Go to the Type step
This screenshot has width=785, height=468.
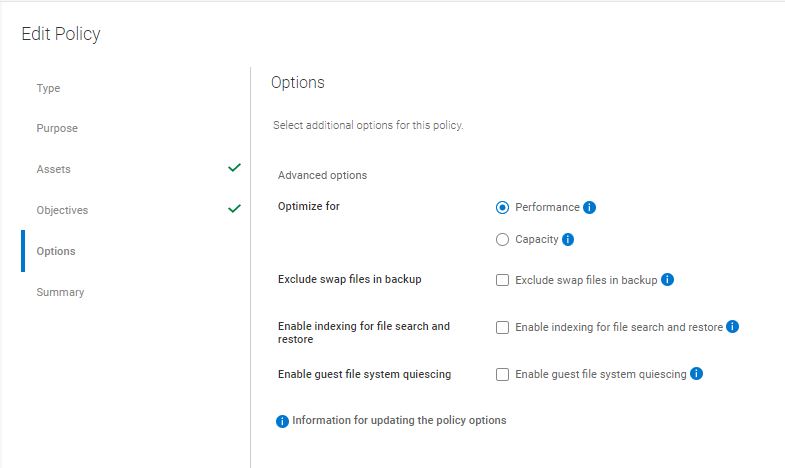49,88
